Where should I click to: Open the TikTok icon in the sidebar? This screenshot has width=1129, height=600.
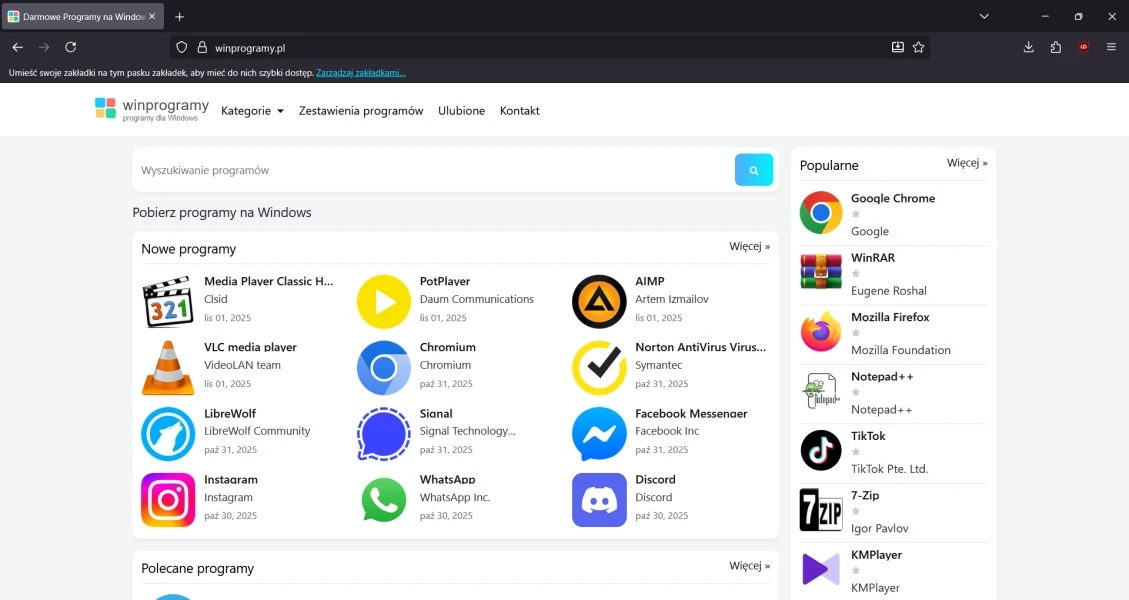(821, 450)
